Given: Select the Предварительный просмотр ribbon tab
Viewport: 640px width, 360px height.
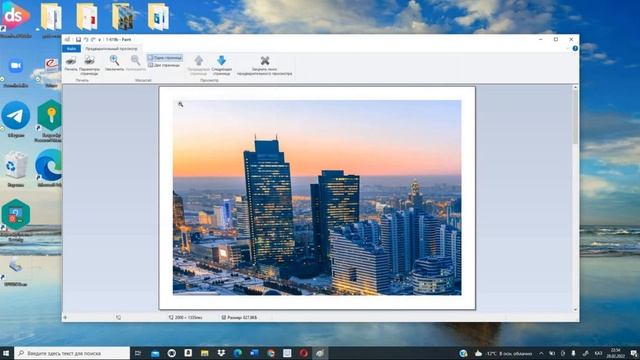Looking at the screenshot, I should tap(111, 49).
